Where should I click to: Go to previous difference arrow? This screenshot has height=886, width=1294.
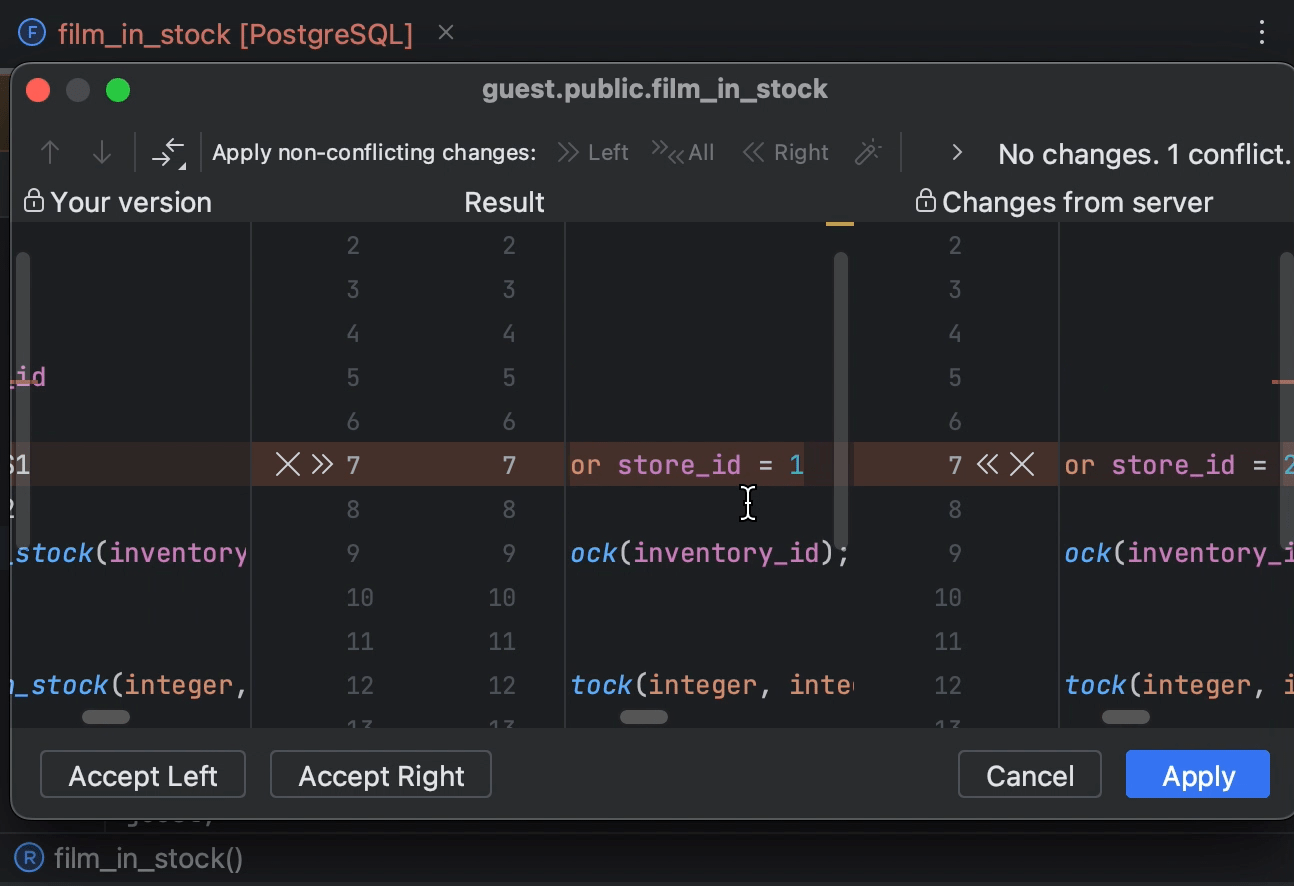[x=50, y=153]
